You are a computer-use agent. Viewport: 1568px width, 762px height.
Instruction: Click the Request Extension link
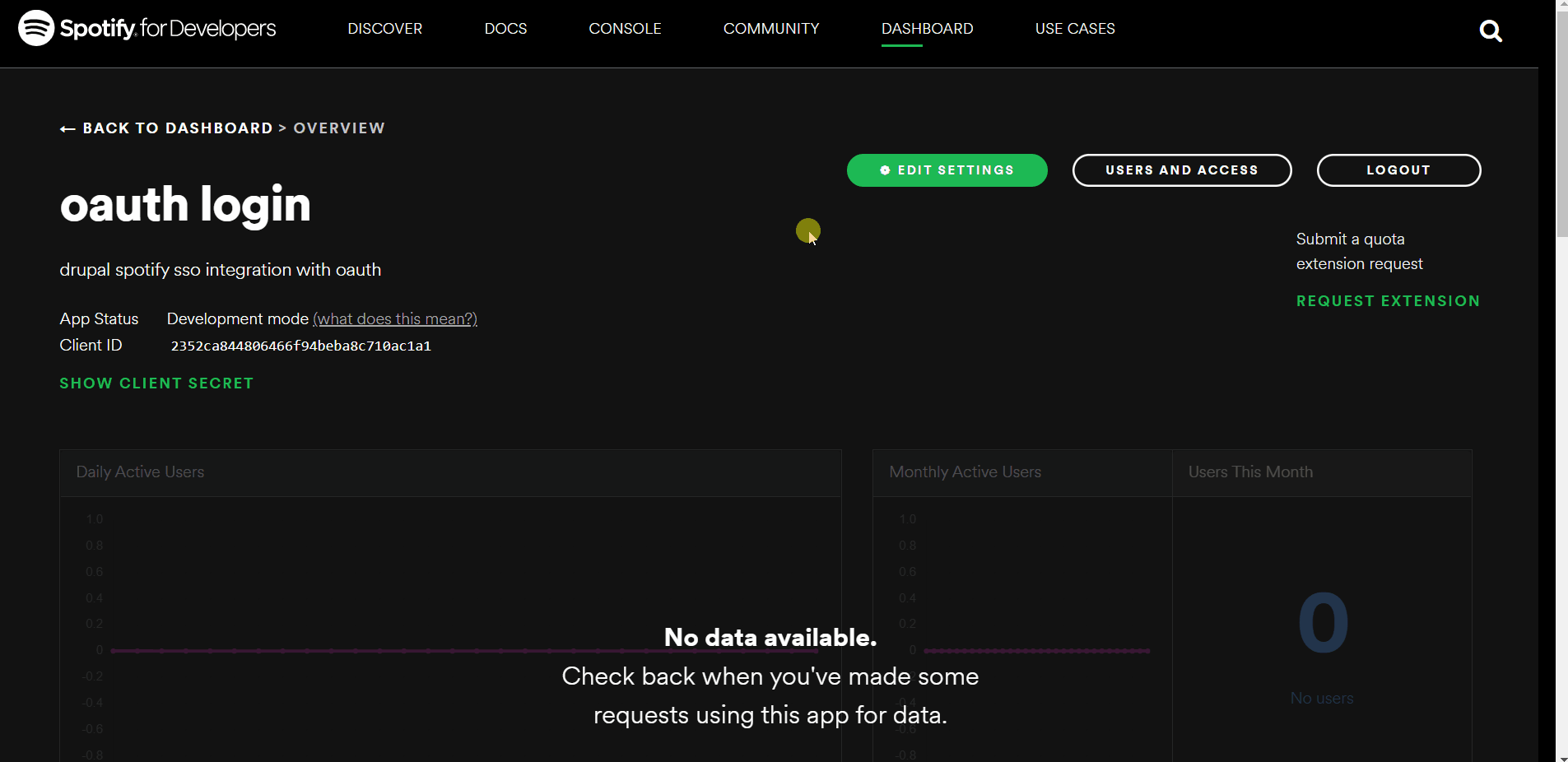[x=1388, y=301]
